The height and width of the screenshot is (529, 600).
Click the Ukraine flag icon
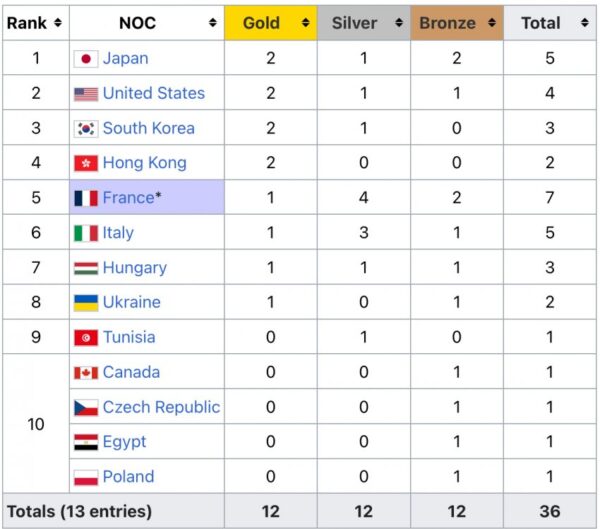[86, 303]
